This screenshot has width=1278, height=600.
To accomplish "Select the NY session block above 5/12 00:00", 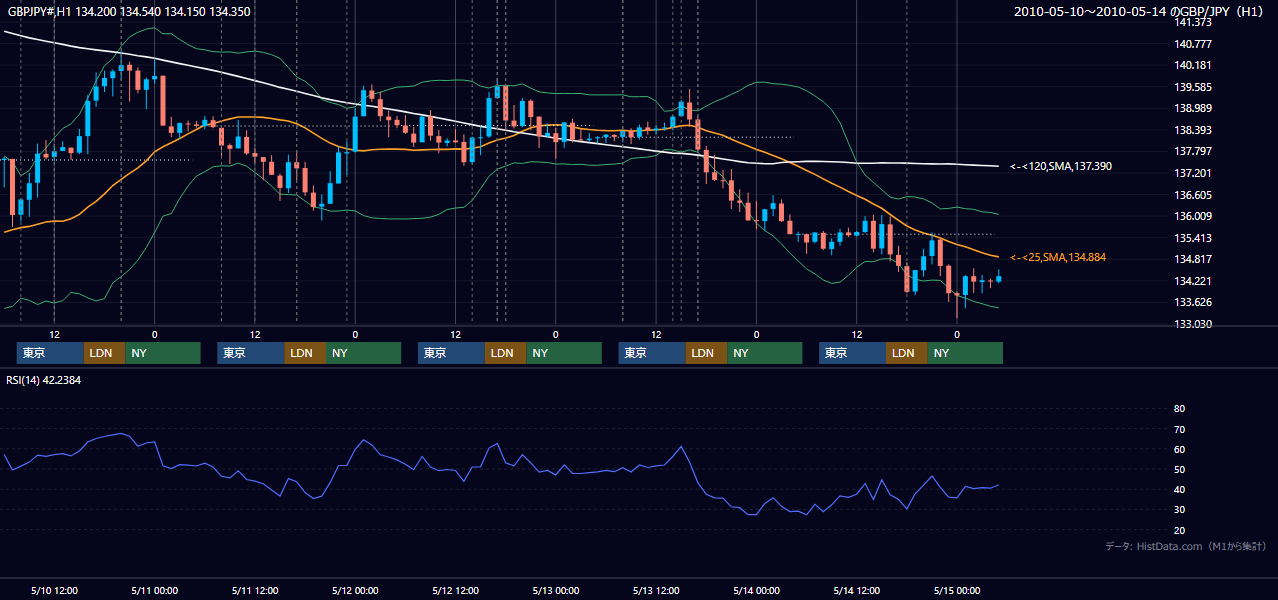I will tap(364, 353).
